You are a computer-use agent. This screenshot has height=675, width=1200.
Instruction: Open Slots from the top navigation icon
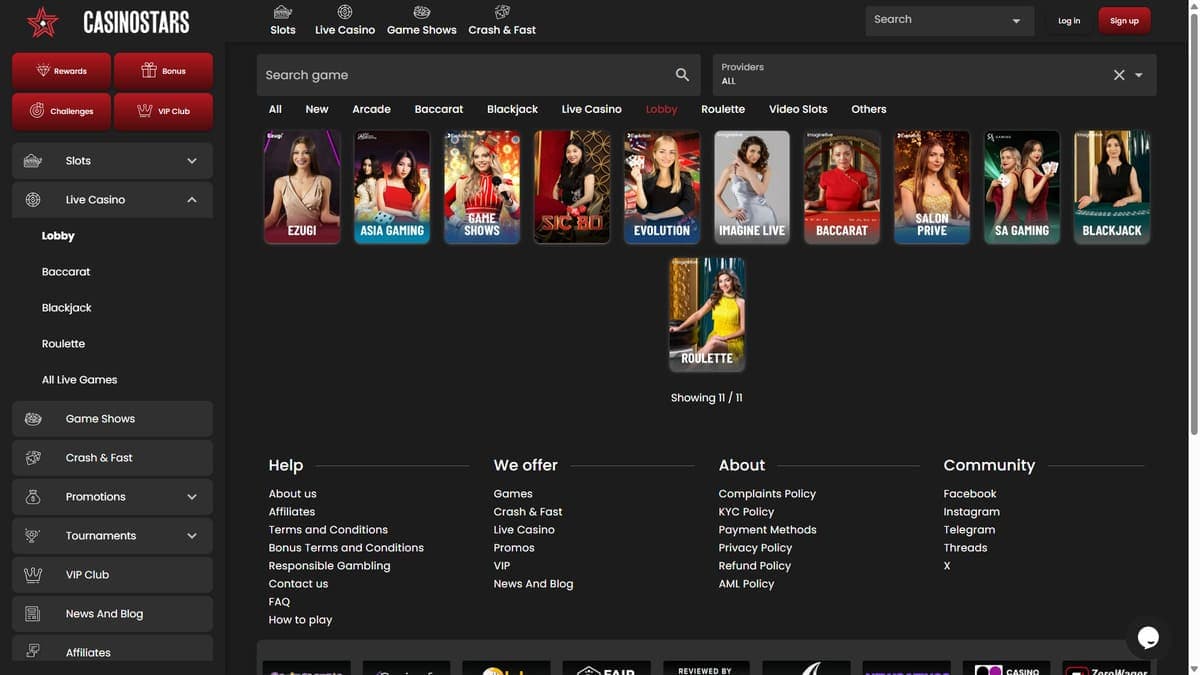point(283,12)
